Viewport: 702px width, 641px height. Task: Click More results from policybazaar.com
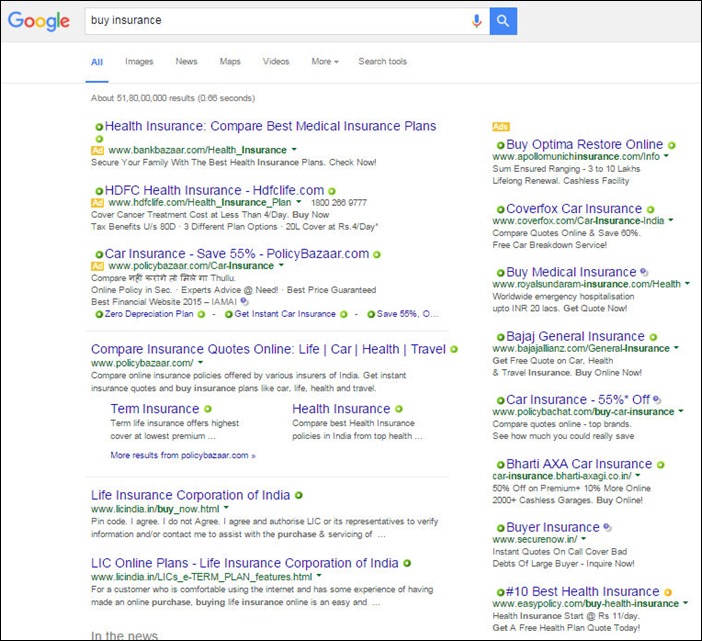click(183, 455)
